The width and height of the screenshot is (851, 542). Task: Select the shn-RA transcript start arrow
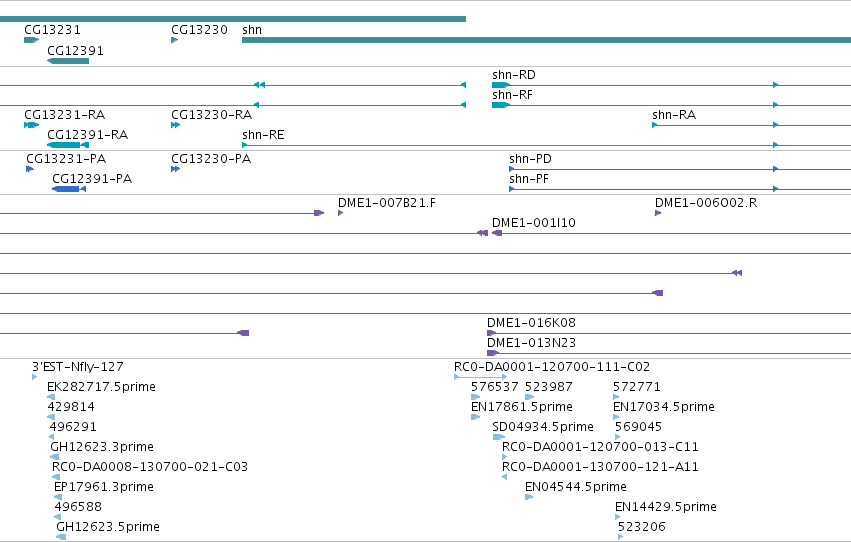point(655,125)
